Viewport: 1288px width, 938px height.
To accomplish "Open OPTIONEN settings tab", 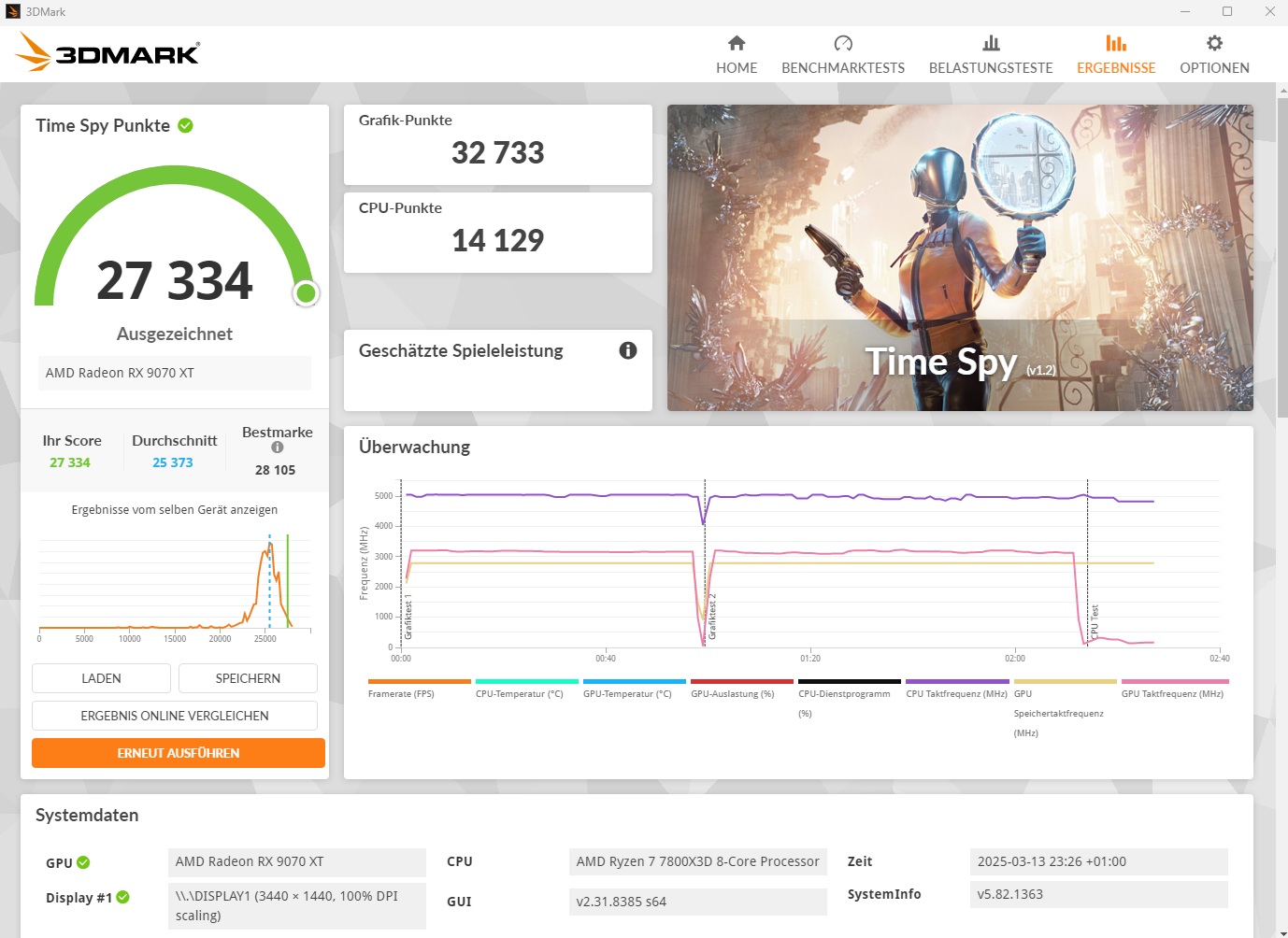I will click(x=1214, y=55).
